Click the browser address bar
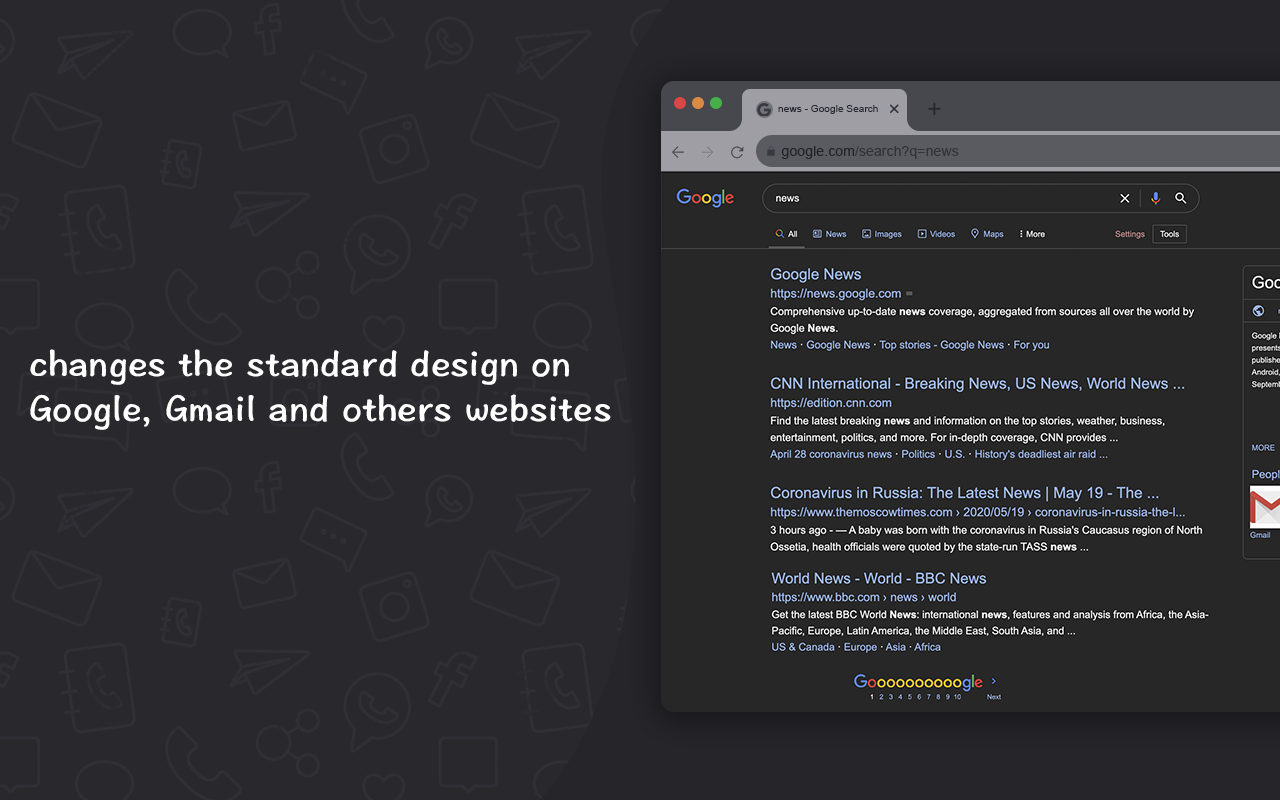The width and height of the screenshot is (1280, 800). 1018,152
